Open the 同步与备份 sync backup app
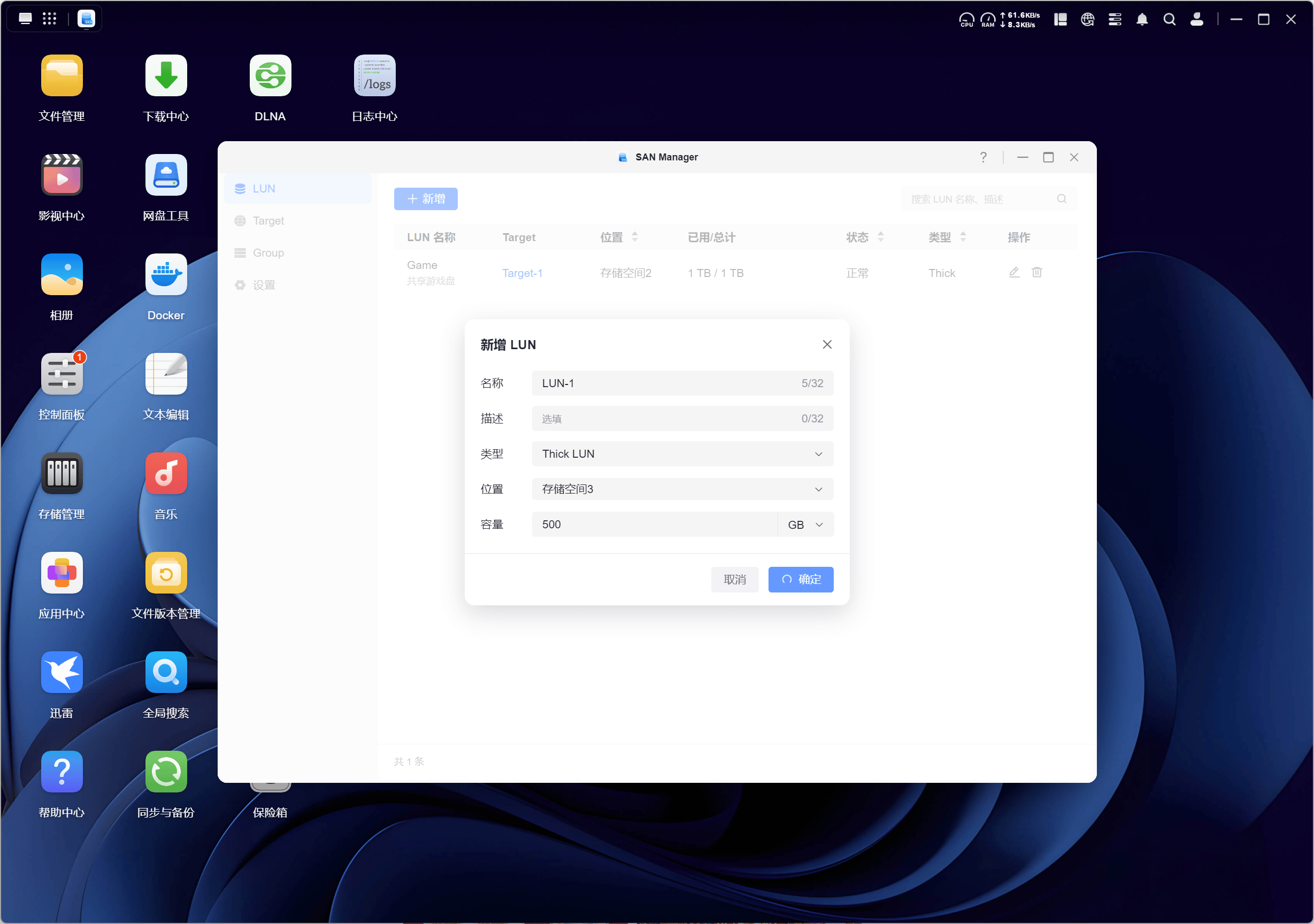This screenshot has height=924, width=1314. pyautogui.click(x=166, y=772)
